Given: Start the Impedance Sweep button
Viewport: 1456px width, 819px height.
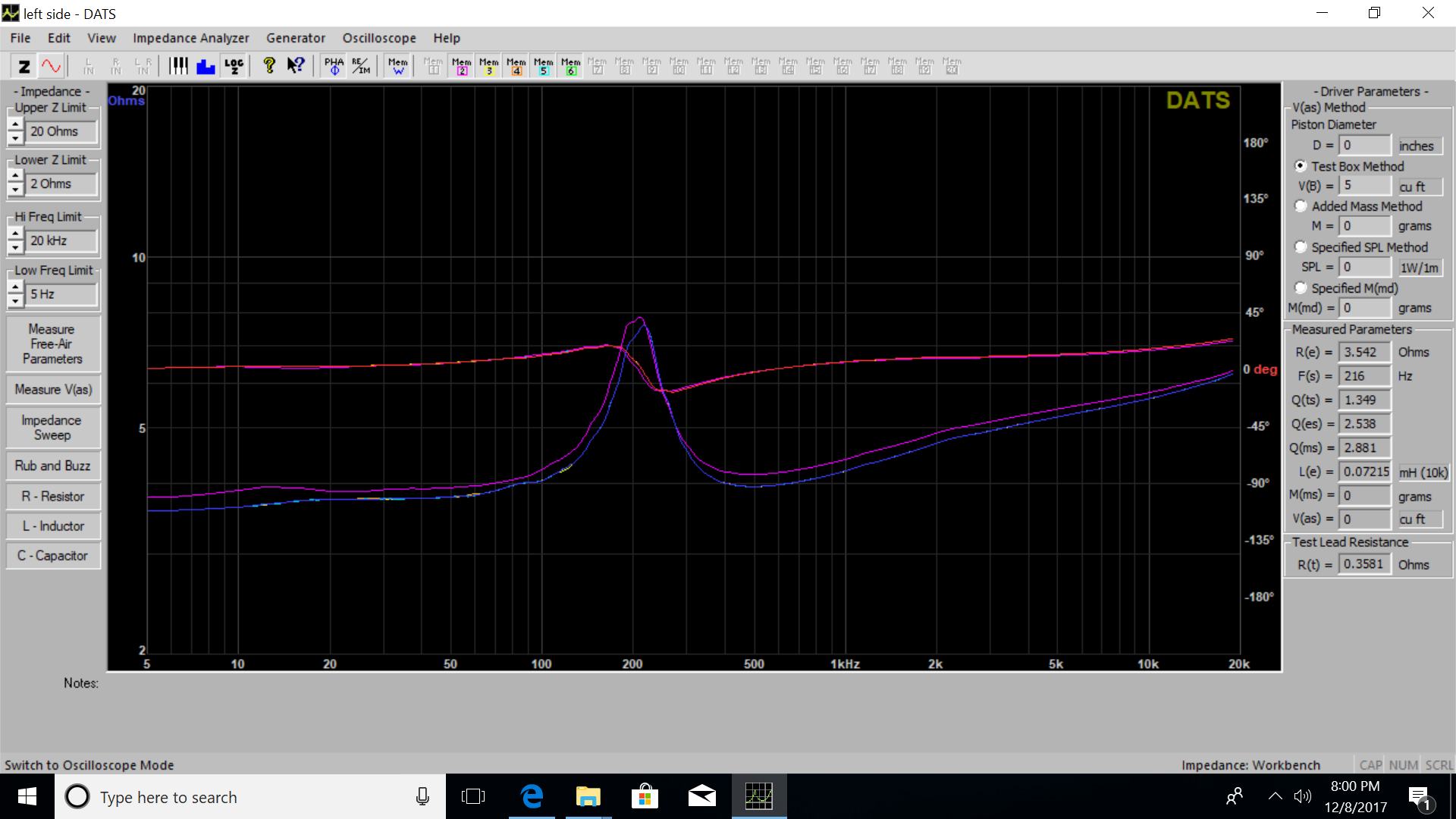Looking at the screenshot, I should tap(52, 428).
